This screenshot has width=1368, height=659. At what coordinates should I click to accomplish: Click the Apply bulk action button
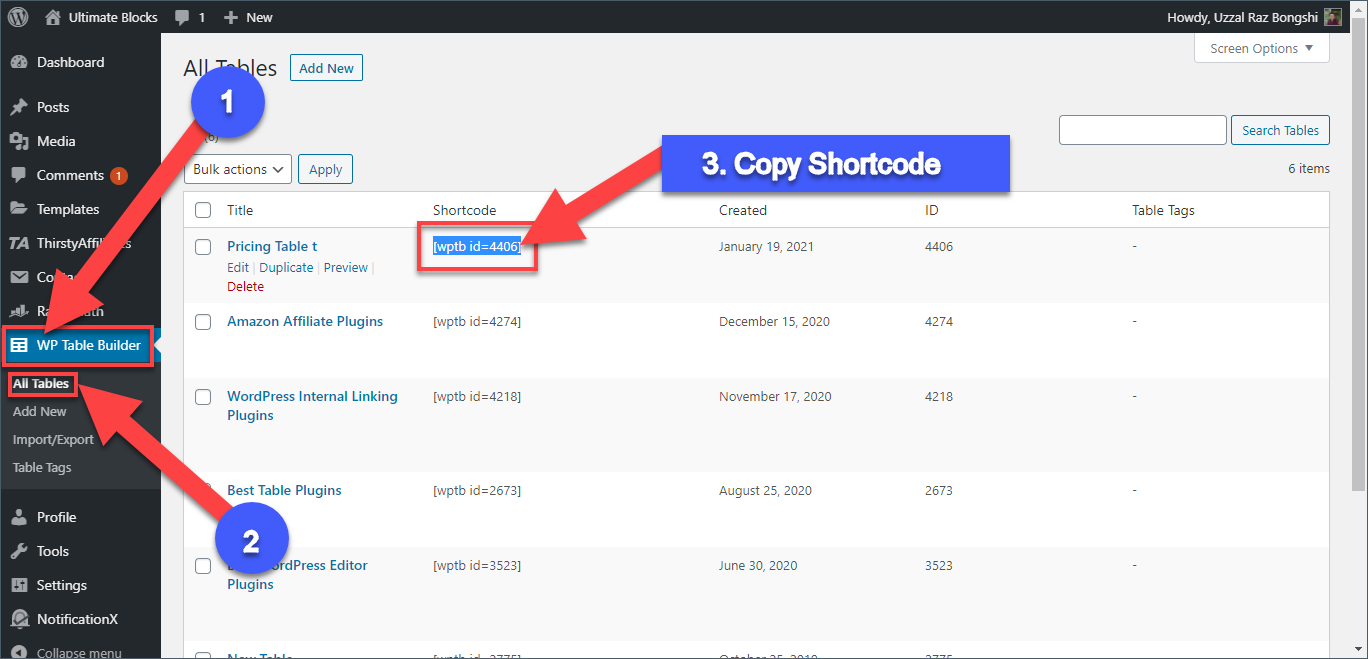tap(325, 169)
